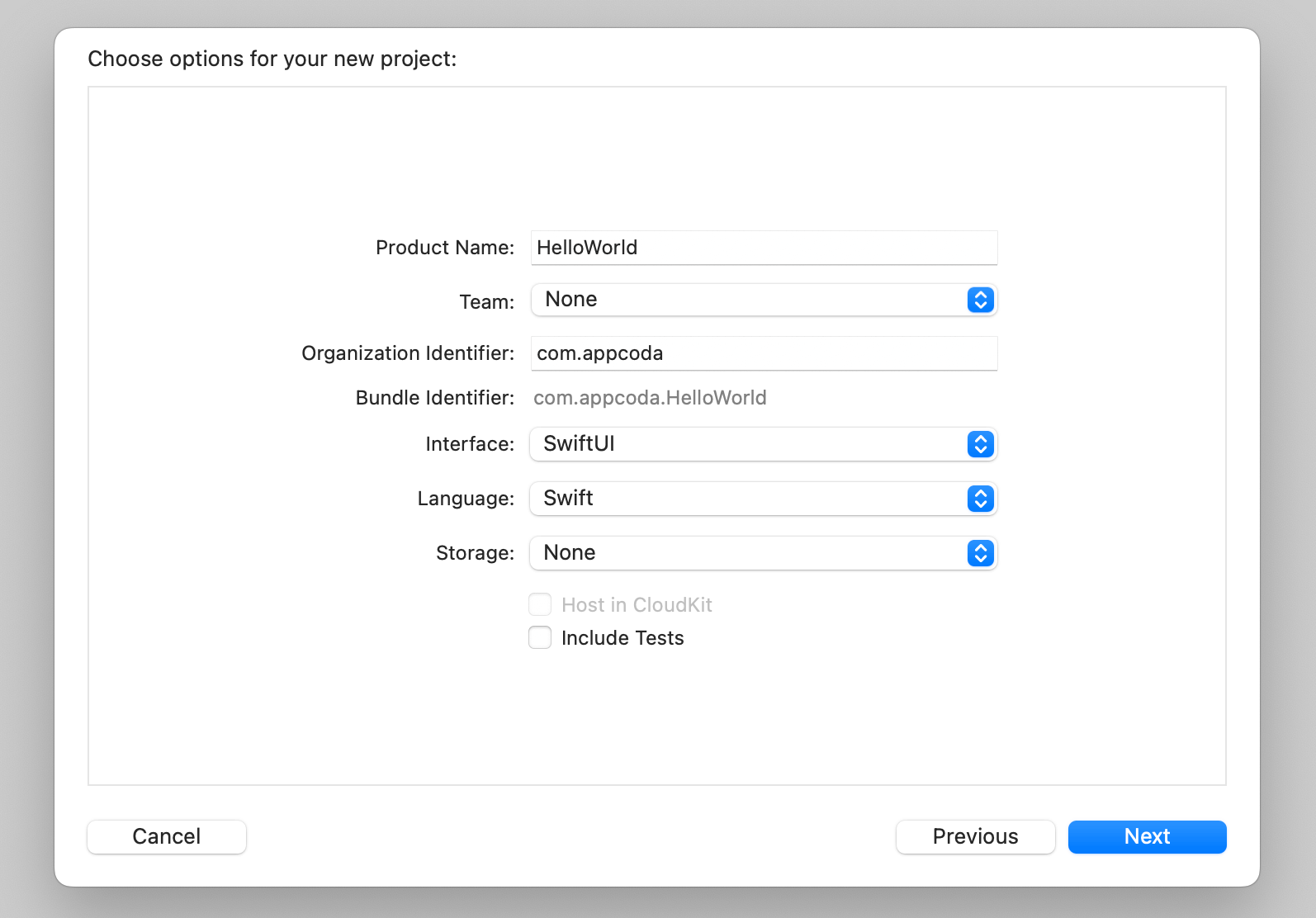Viewport: 1316px width, 918px height.
Task: Click the blue chevron icon on Interface popup
Action: tap(980, 444)
